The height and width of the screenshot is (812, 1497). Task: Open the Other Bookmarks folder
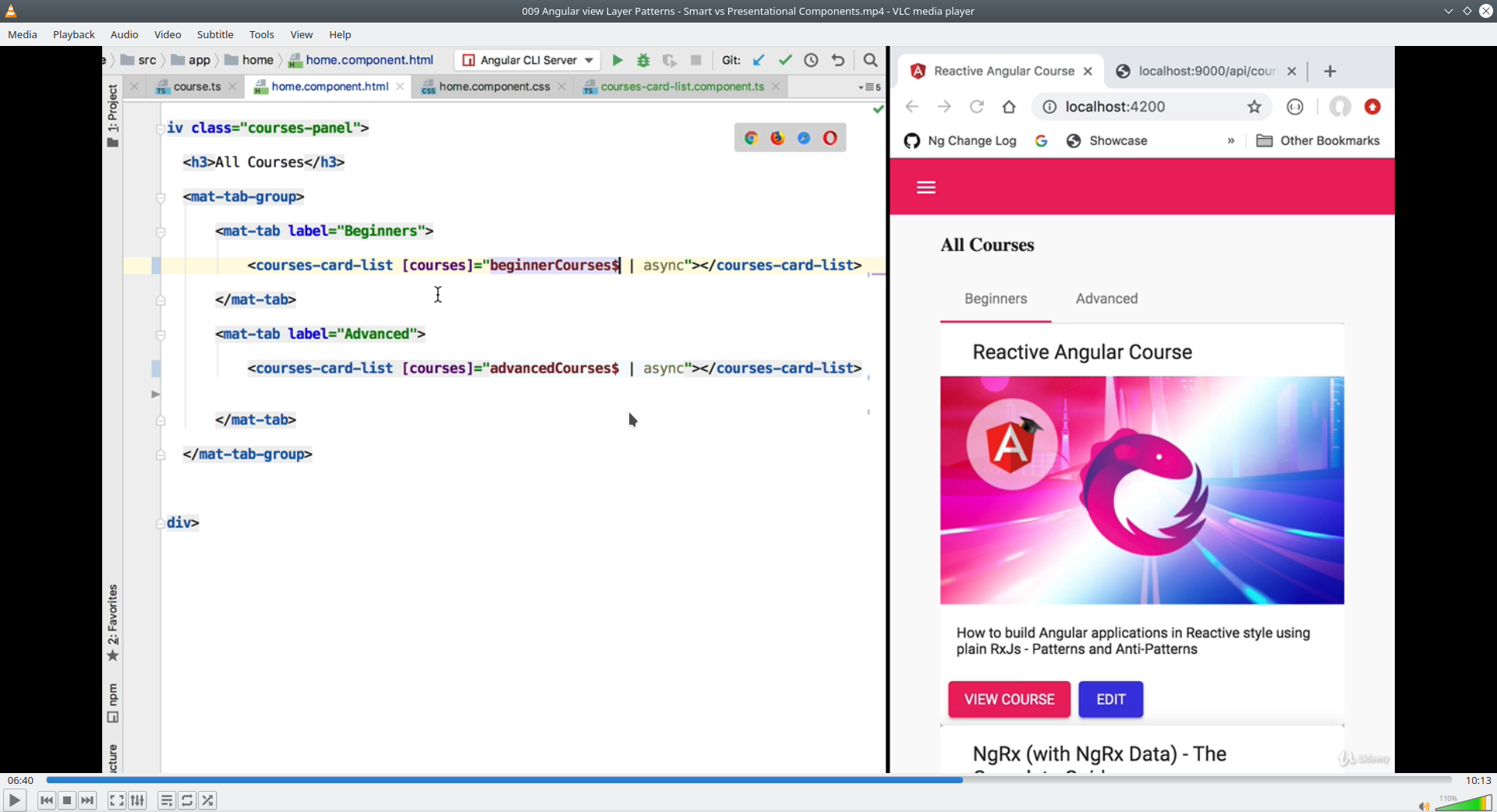tap(1318, 141)
